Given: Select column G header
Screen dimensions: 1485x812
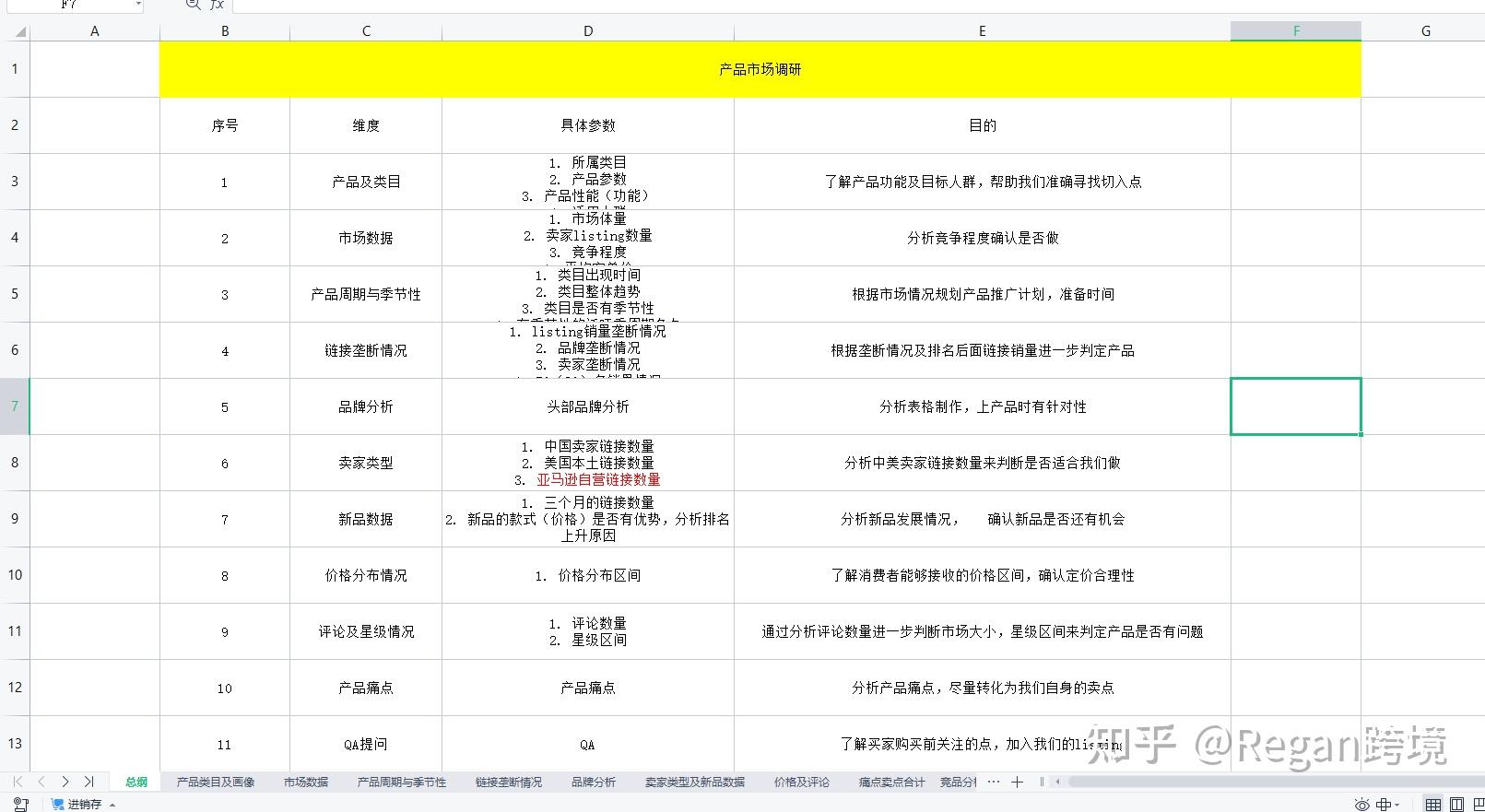Looking at the screenshot, I should [1425, 31].
